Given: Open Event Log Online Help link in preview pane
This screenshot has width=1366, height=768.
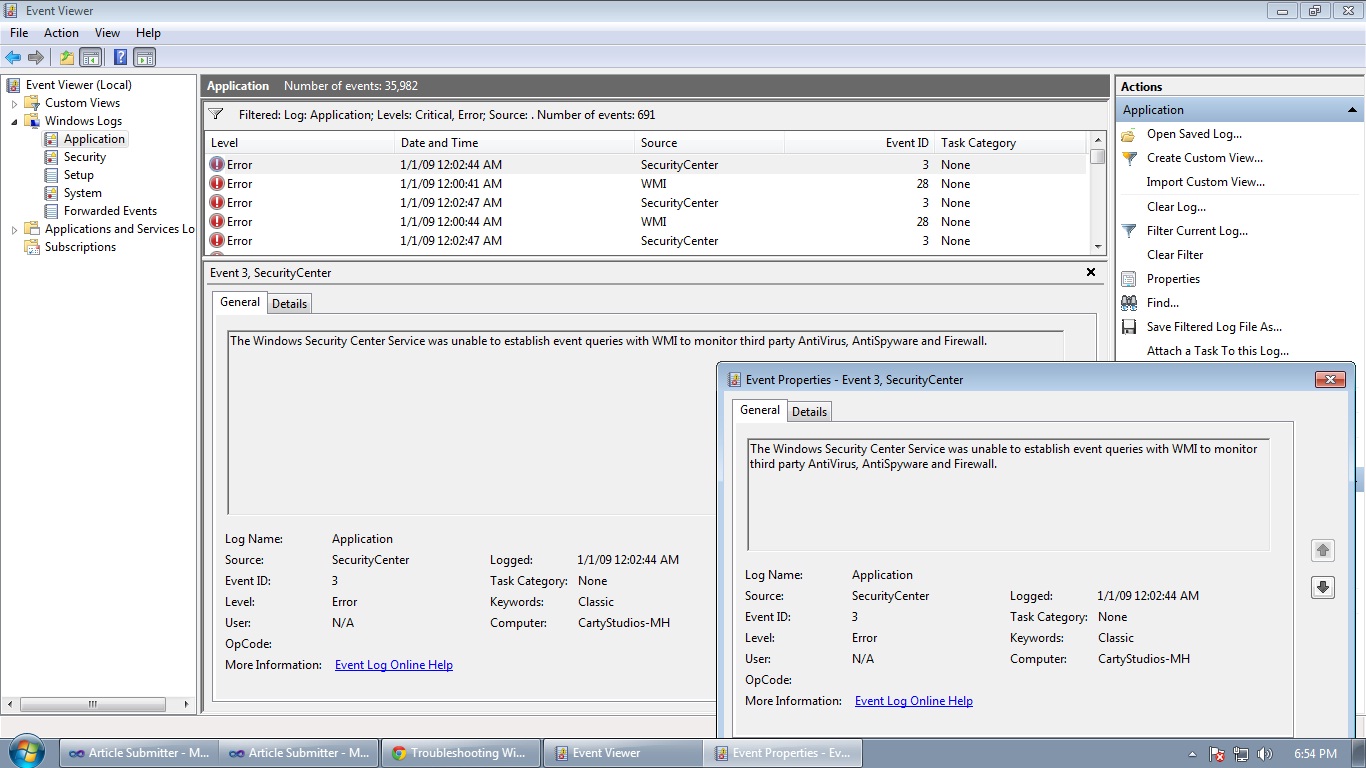Looking at the screenshot, I should [x=394, y=665].
